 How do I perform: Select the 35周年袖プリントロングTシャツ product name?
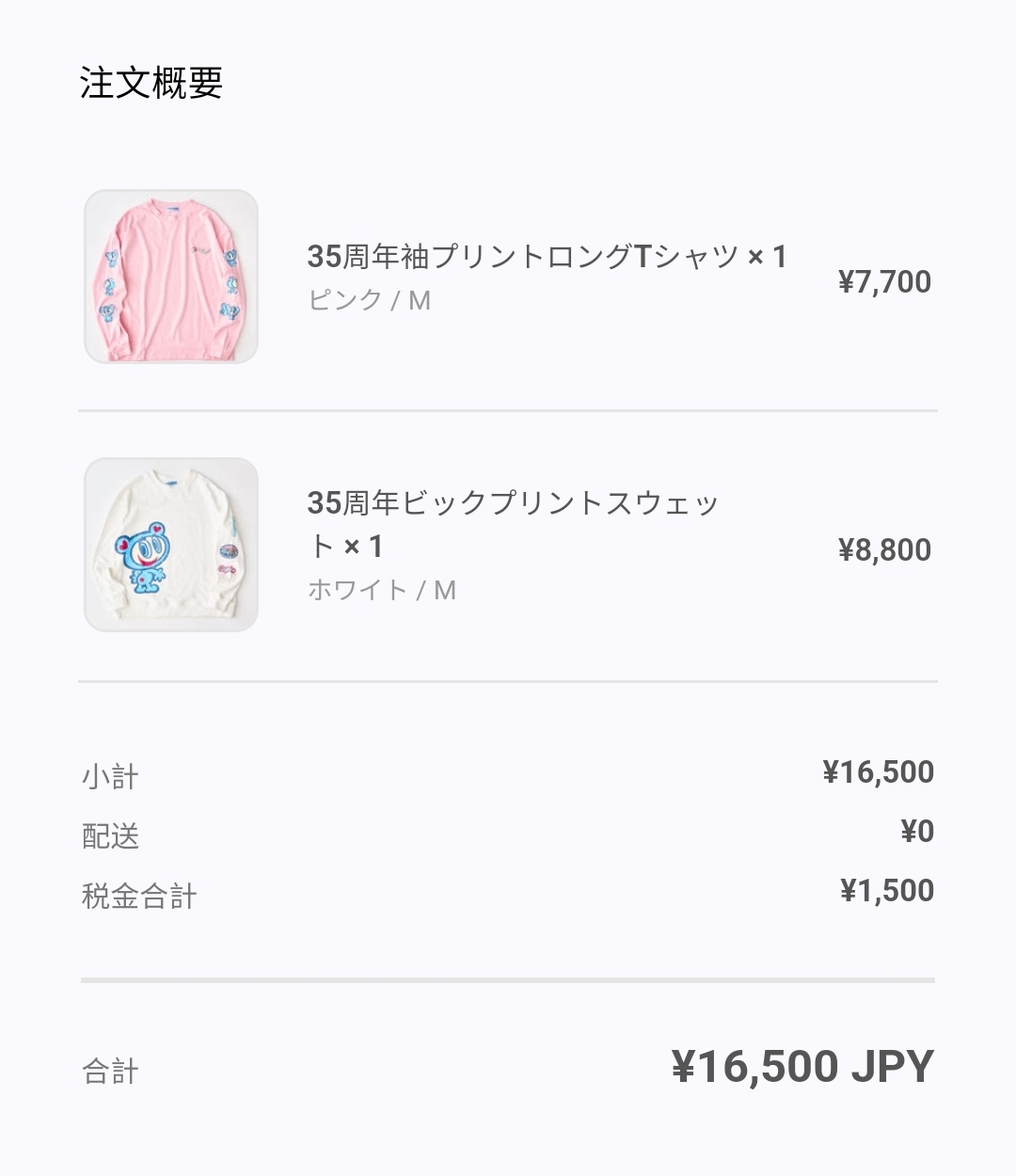(x=547, y=256)
